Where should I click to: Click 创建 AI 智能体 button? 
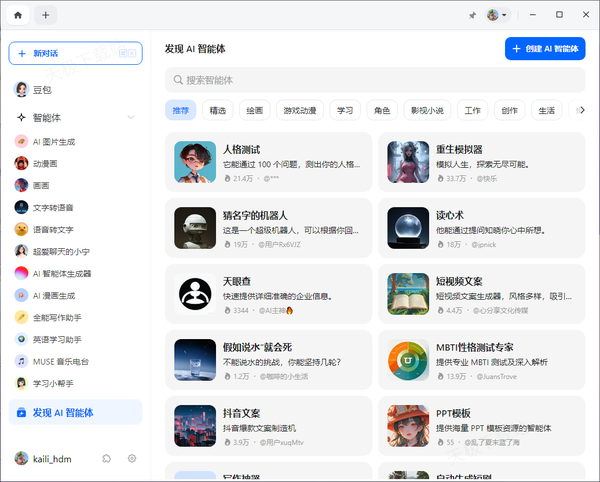tap(545, 48)
